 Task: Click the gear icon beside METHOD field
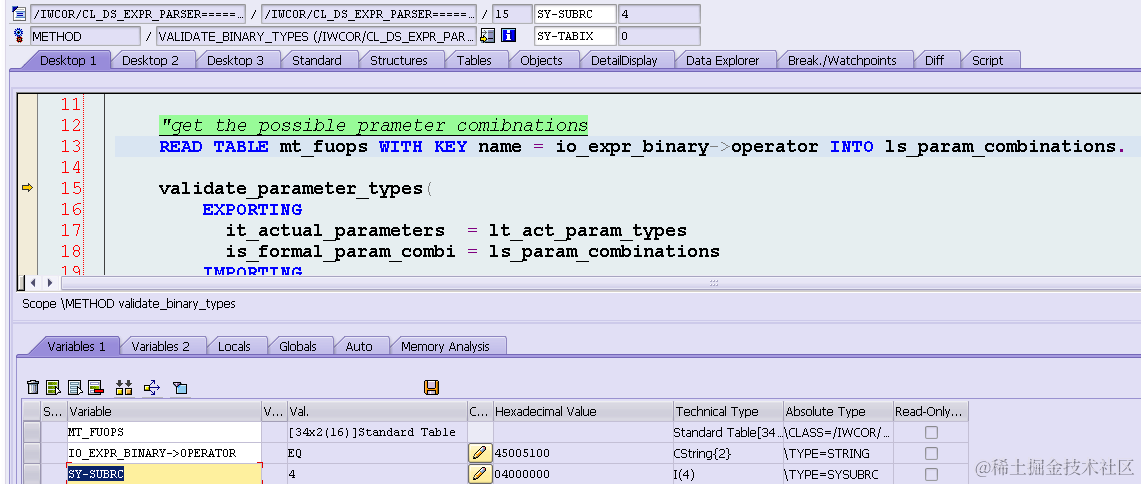click(20, 36)
